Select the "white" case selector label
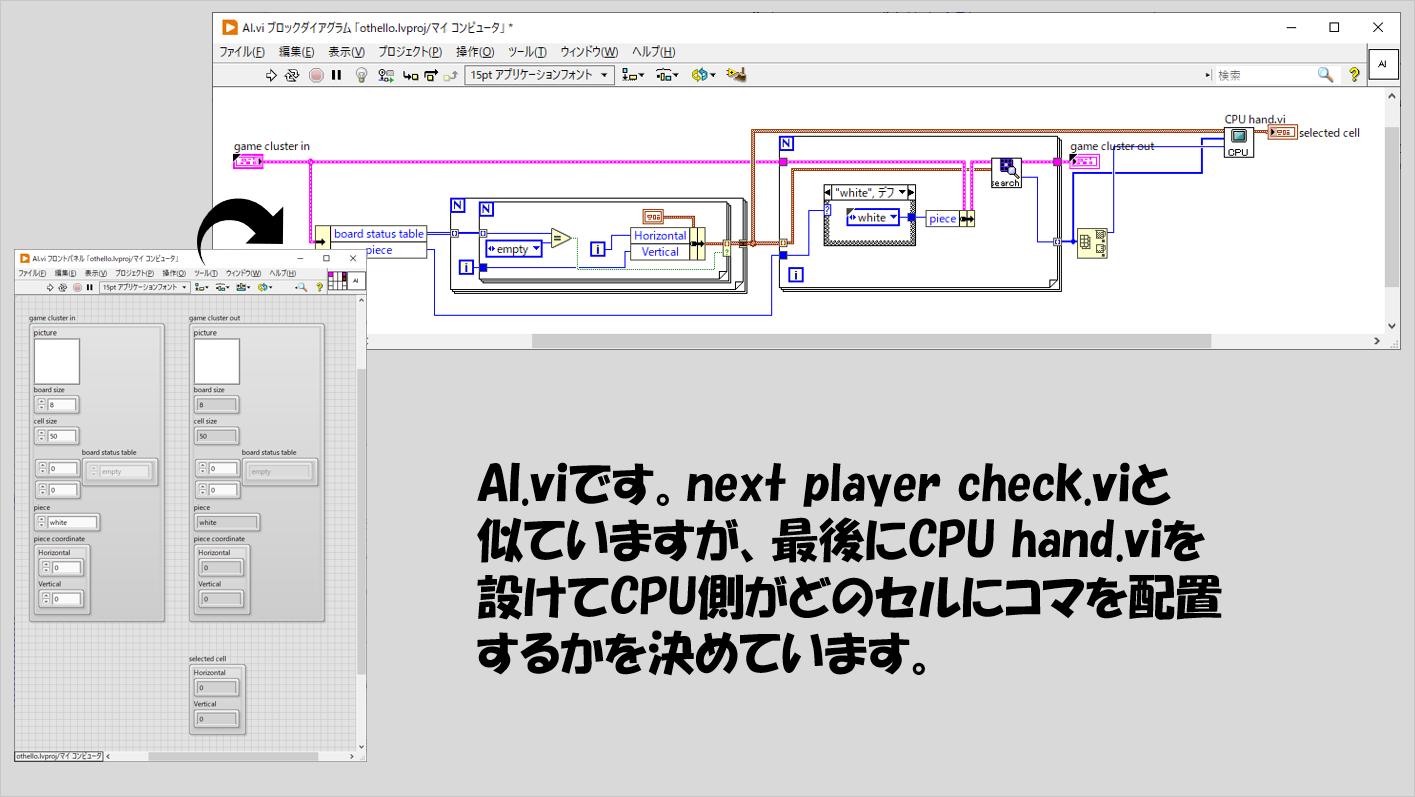Screen dimensions: 1415x797 (x=864, y=192)
